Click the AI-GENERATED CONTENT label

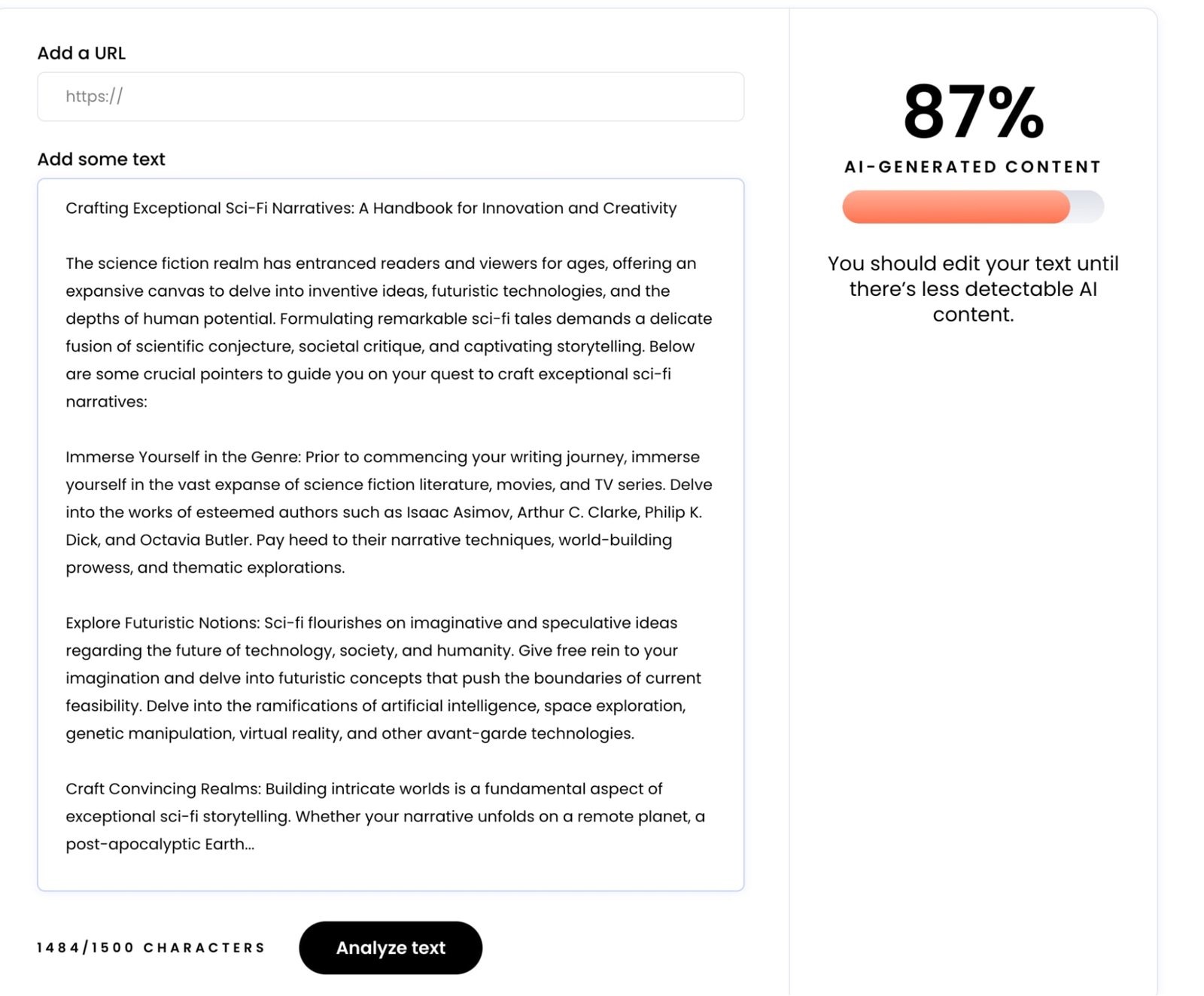pyautogui.click(x=972, y=167)
